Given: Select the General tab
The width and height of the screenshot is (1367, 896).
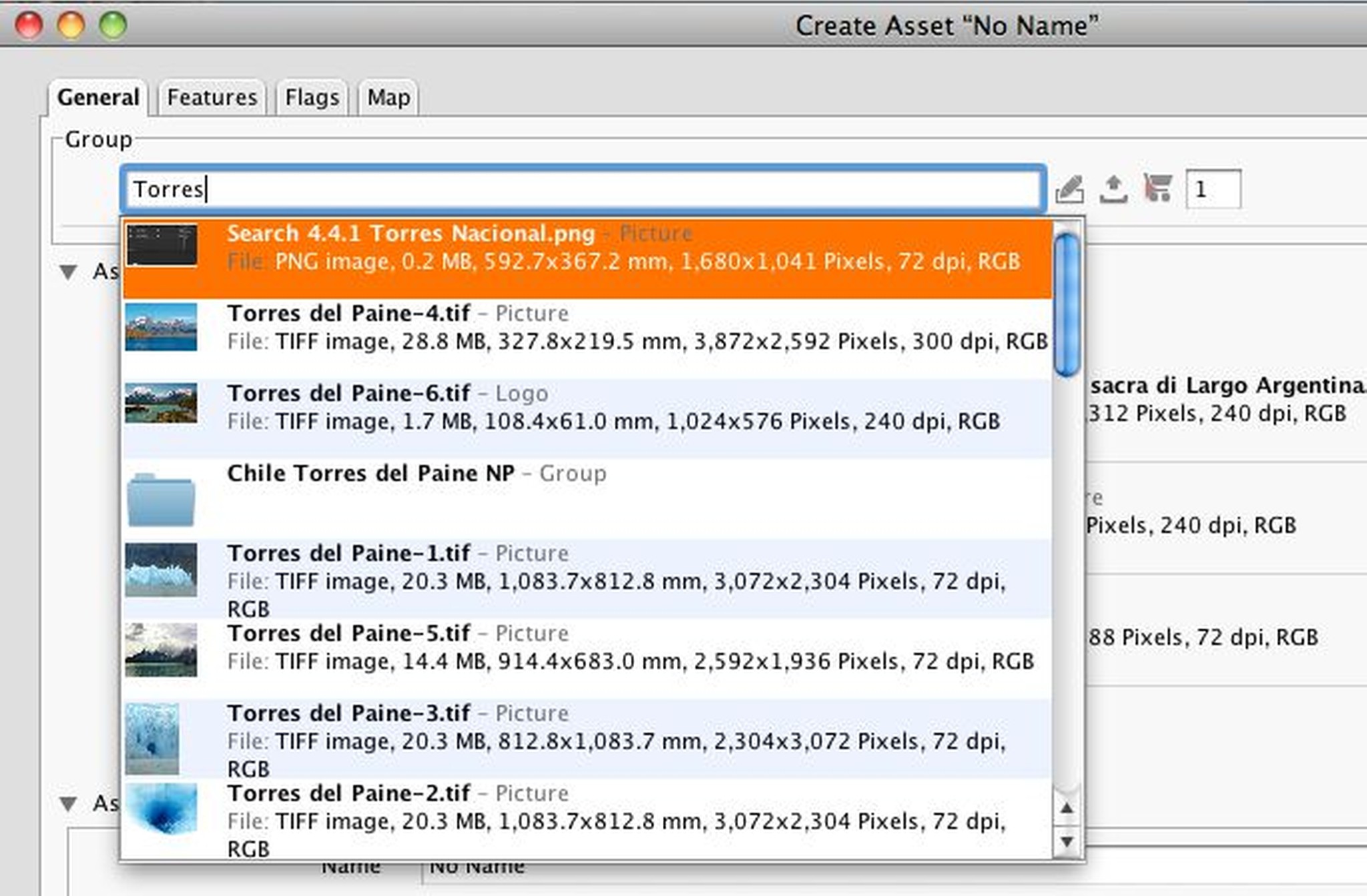Looking at the screenshot, I should (x=98, y=97).
